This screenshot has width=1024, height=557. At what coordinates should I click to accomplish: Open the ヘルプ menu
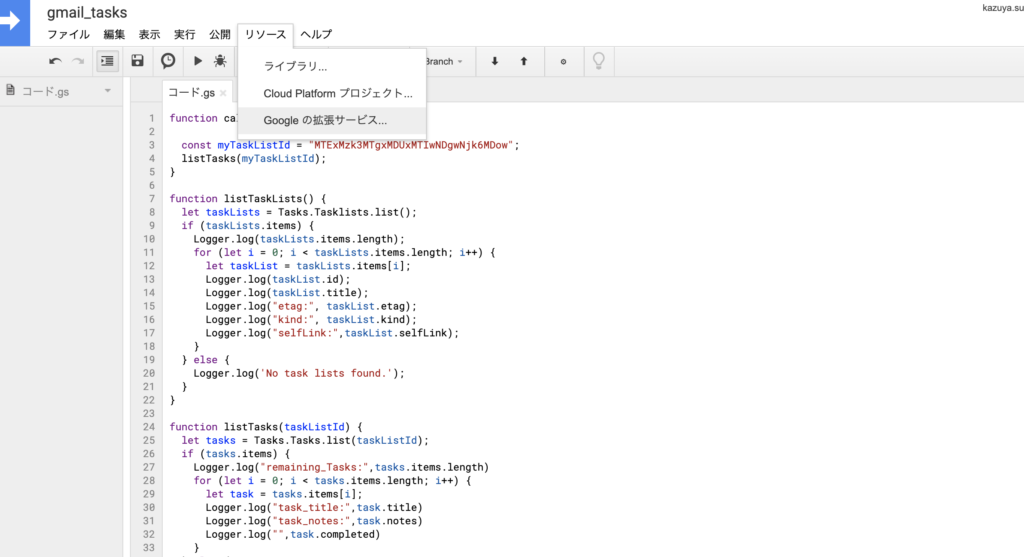316,34
